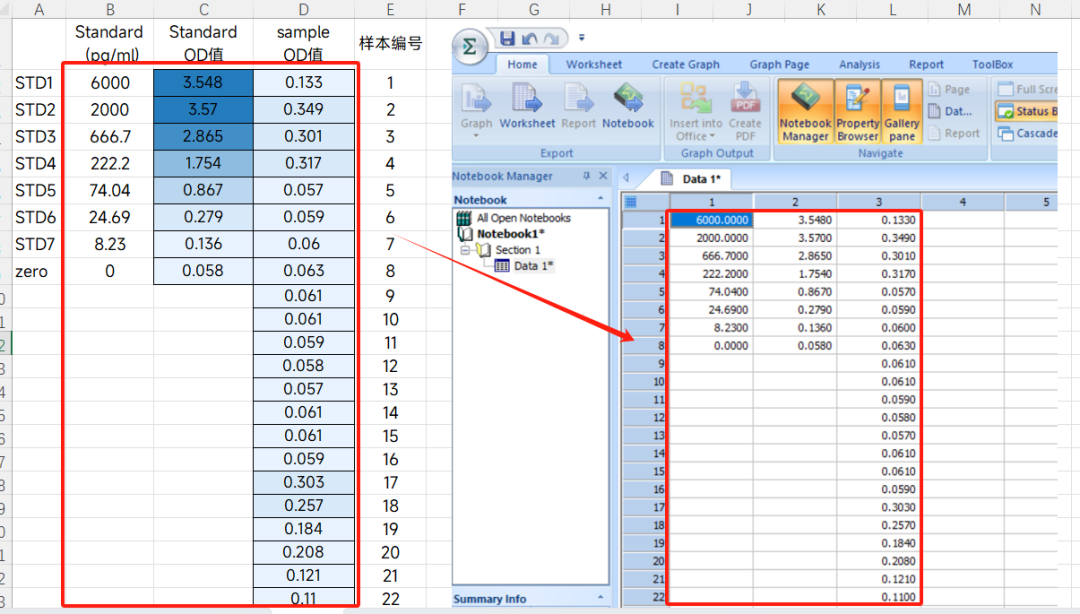Viewport: 1080px width, 614px height.
Task: Switch to the Create Graph ribbon tab
Action: 685,64
